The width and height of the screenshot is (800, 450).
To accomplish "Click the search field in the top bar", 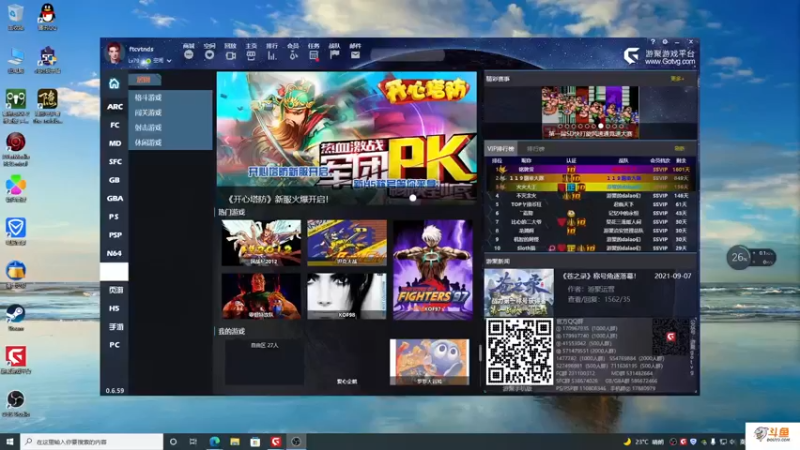I will 408,55.
